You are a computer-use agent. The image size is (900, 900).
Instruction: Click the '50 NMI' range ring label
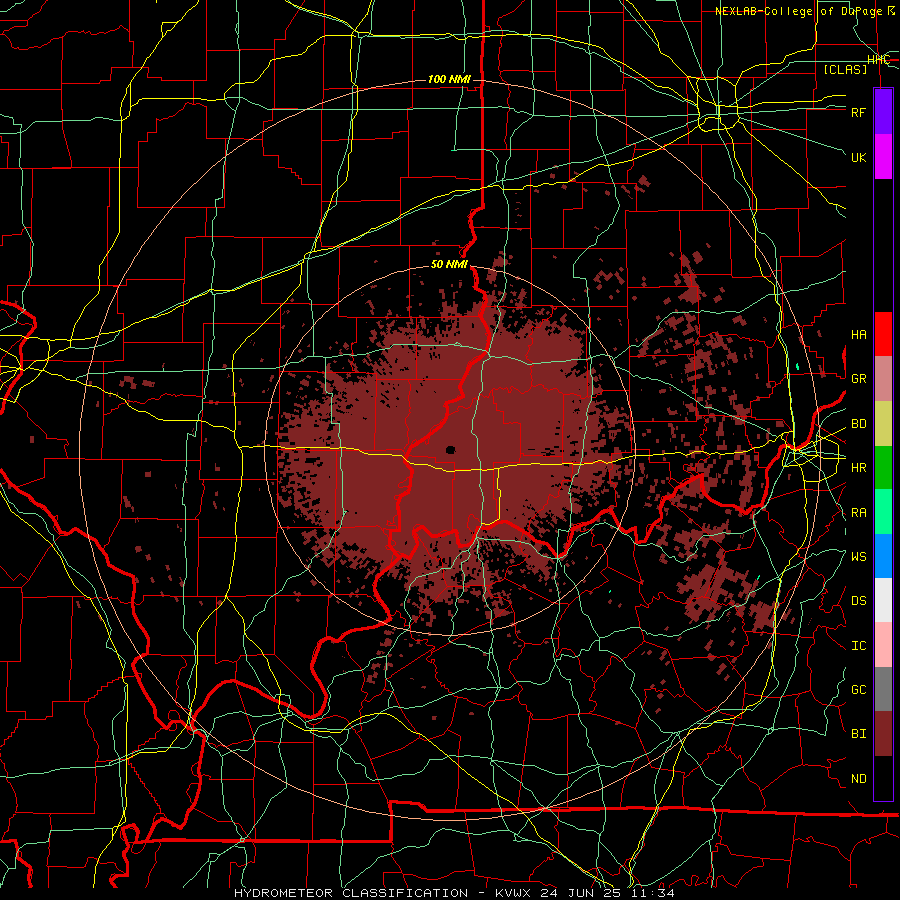point(449,264)
